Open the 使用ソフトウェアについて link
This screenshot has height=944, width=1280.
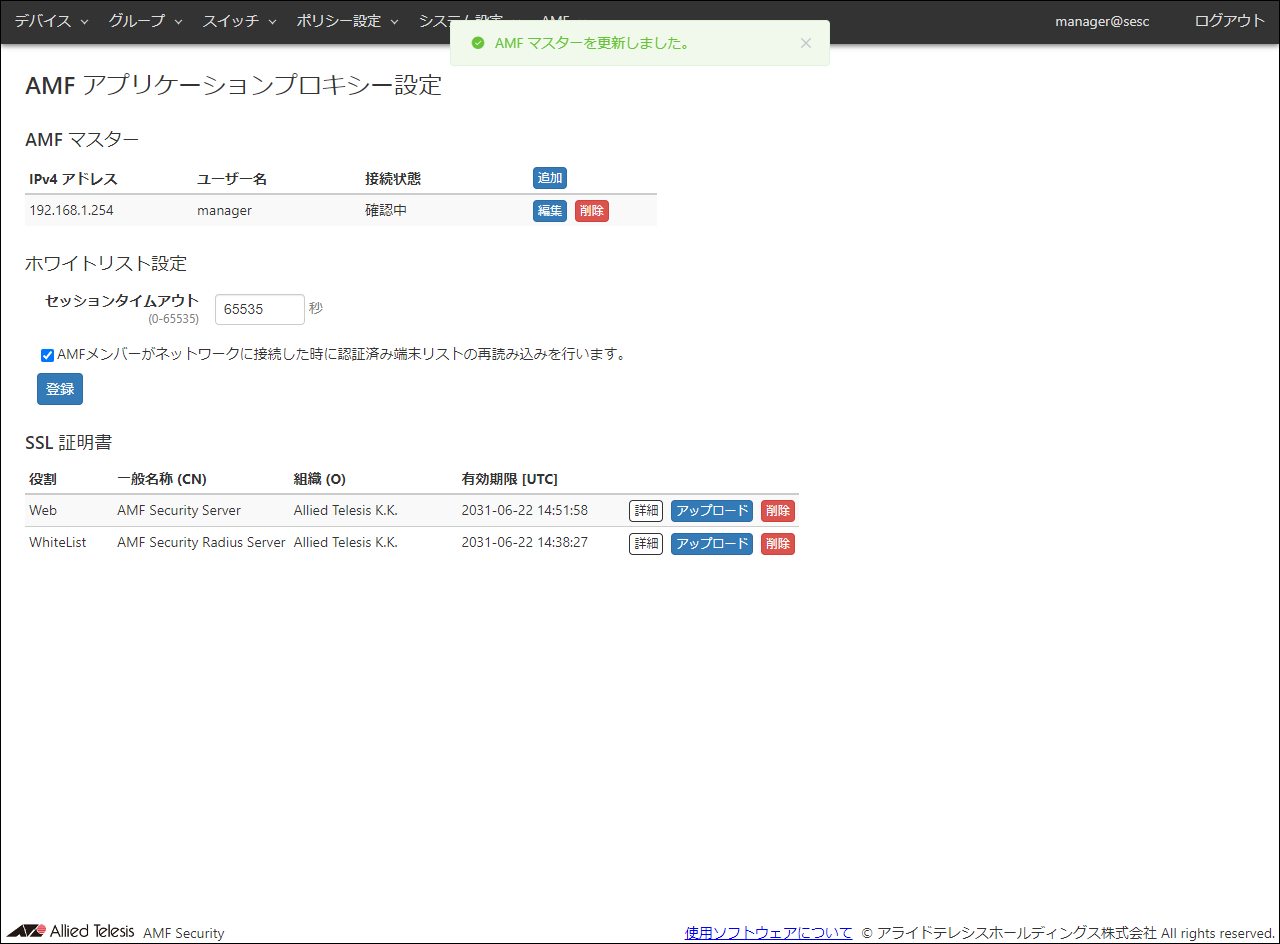(768, 931)
